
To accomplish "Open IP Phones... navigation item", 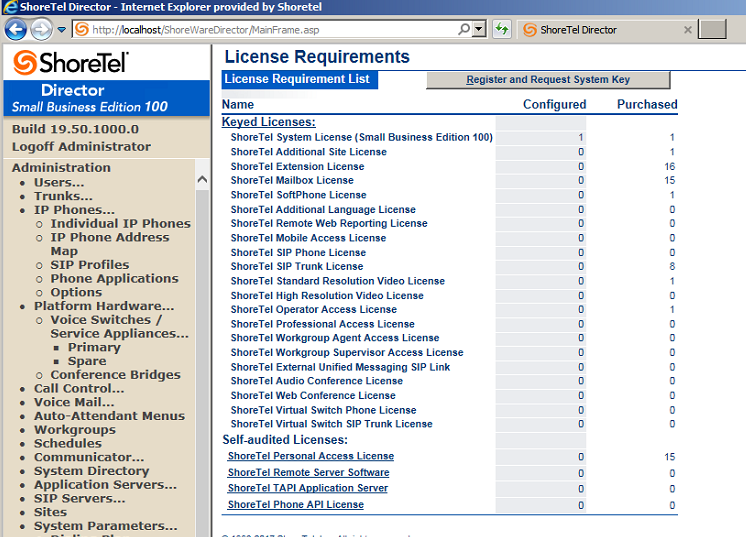I will tap(74, 210).
